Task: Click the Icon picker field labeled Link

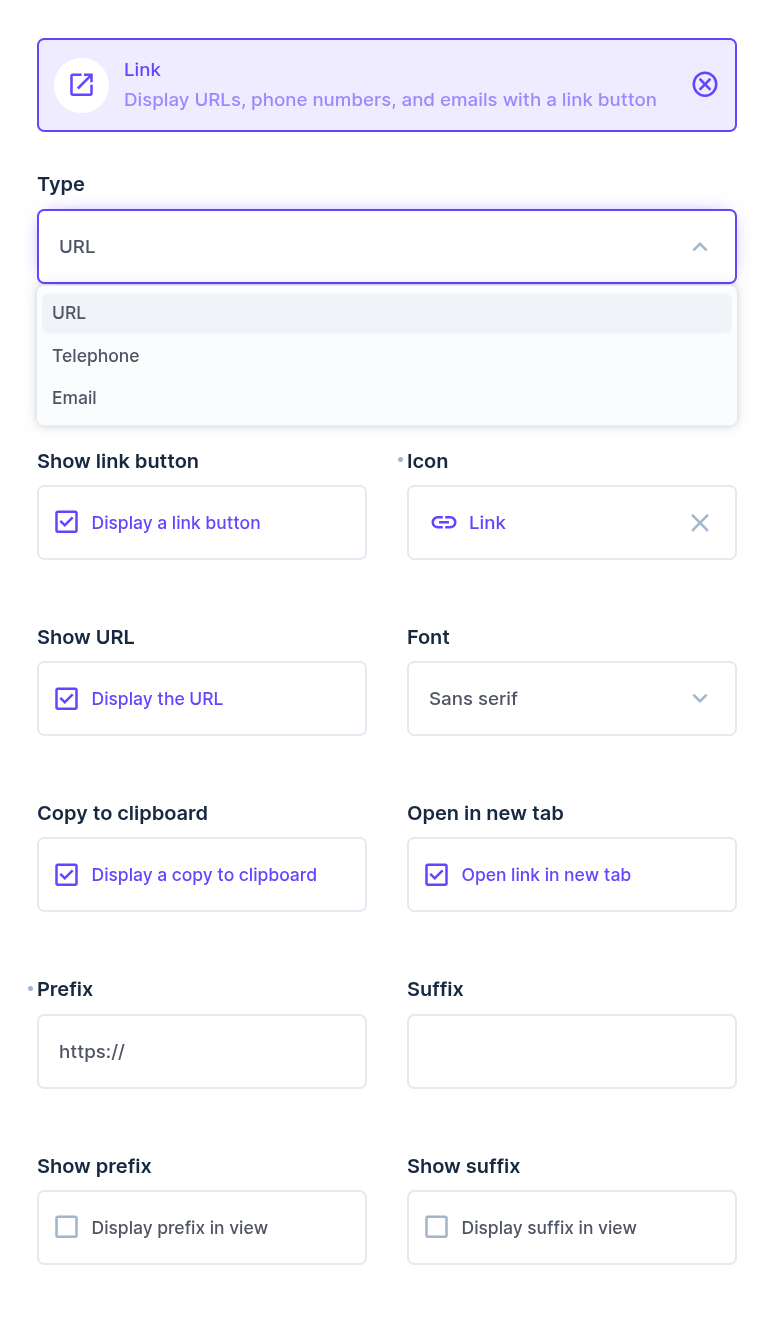Action: 560,522
